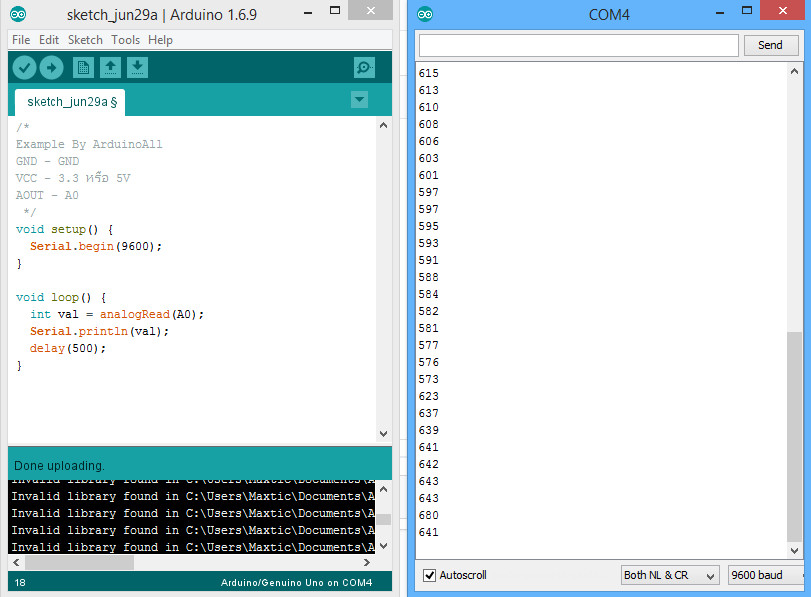Click the serial monitor scroll down arrow
Screen dimensions: 811x597
[x=794, y=551]
